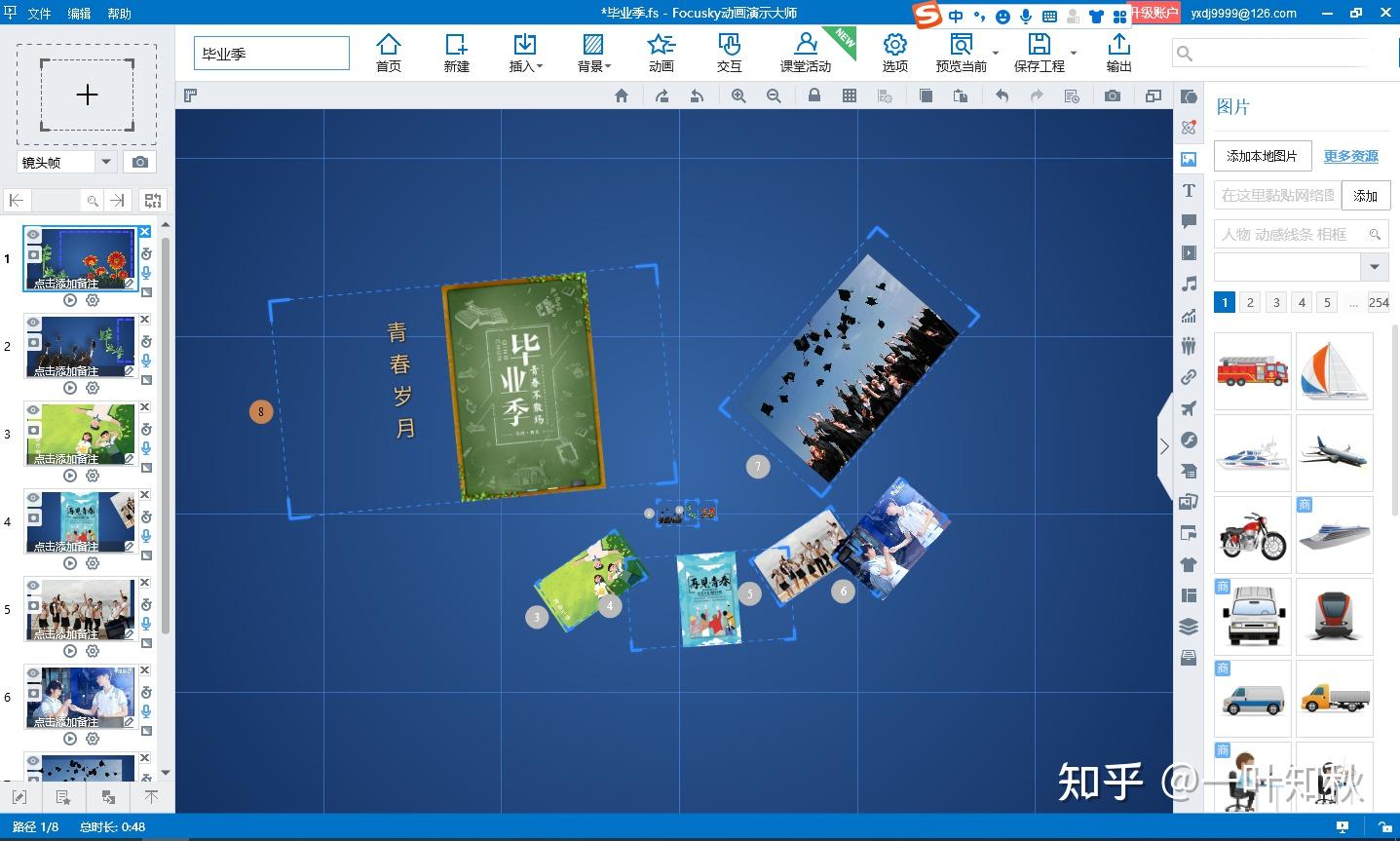Toggle the canvas grid display
Screen dimensions: 1400x841
[850, 96]
